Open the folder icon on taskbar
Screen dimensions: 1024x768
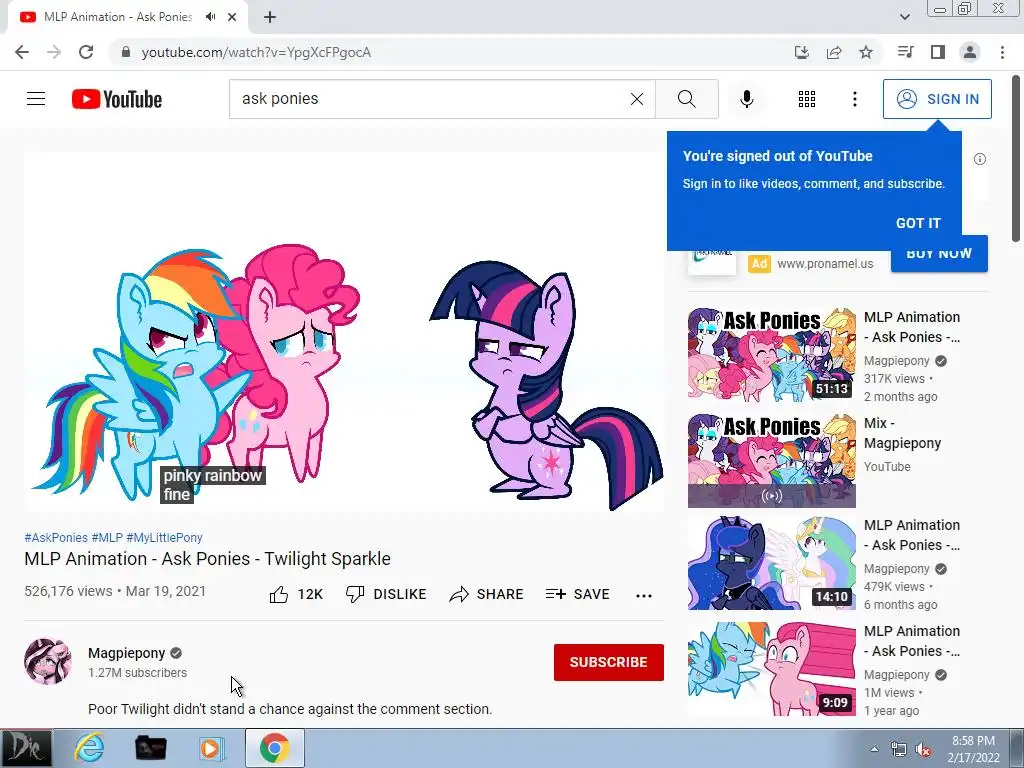(x=150, y=748)
